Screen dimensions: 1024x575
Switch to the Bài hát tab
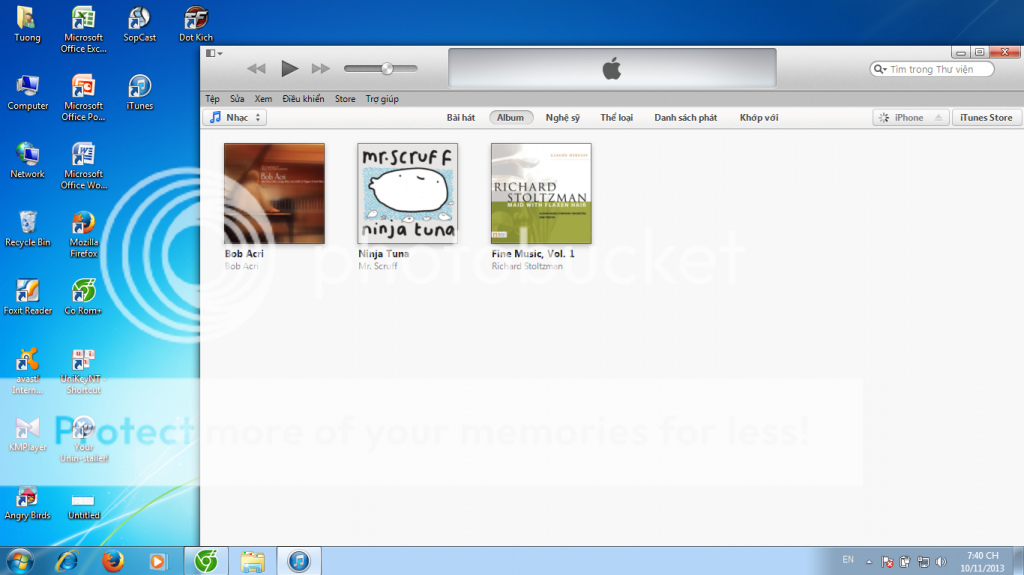pyautogui.click(x=461, y=118)
